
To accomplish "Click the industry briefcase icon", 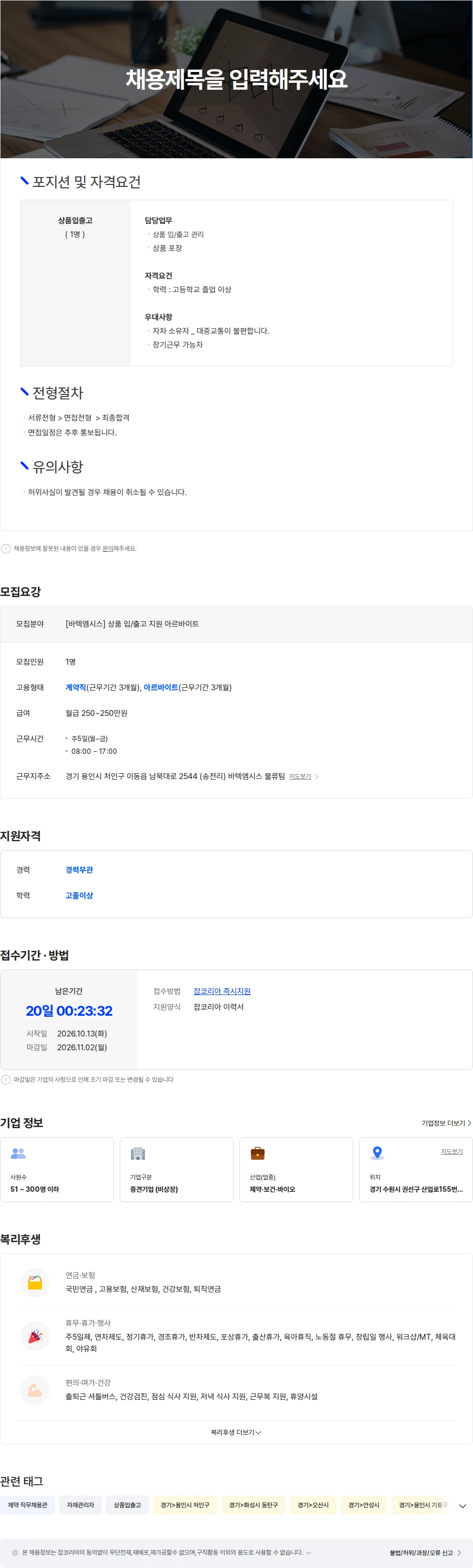I will 258,1153.
